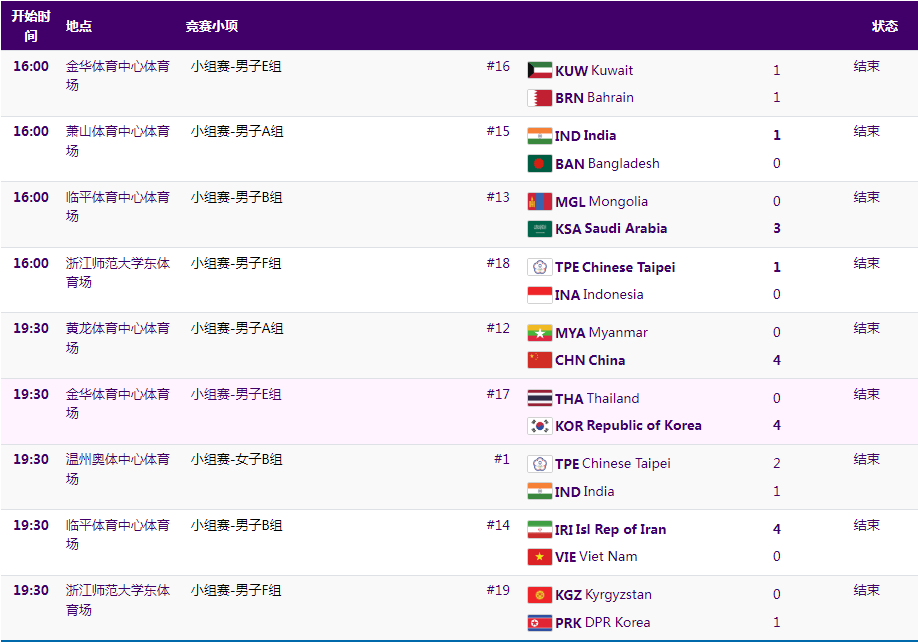Open the IRI Isl Rep of Iran link
Screen dimensions: 918x642
point(610,530)
